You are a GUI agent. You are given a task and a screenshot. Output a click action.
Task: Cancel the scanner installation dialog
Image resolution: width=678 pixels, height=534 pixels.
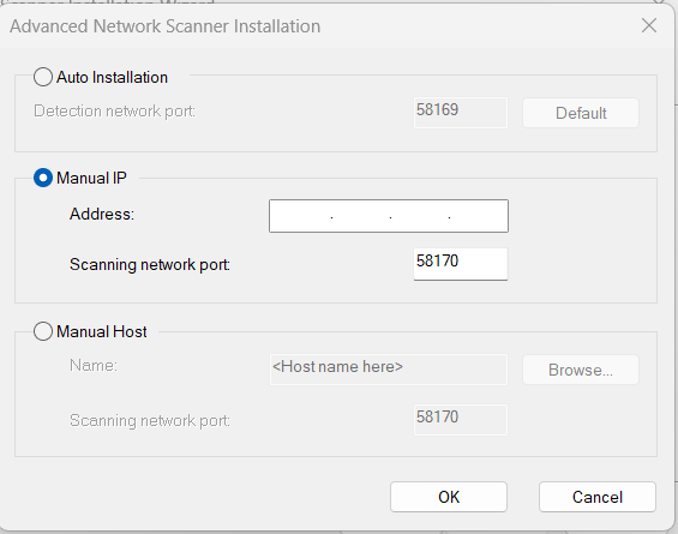597,497
